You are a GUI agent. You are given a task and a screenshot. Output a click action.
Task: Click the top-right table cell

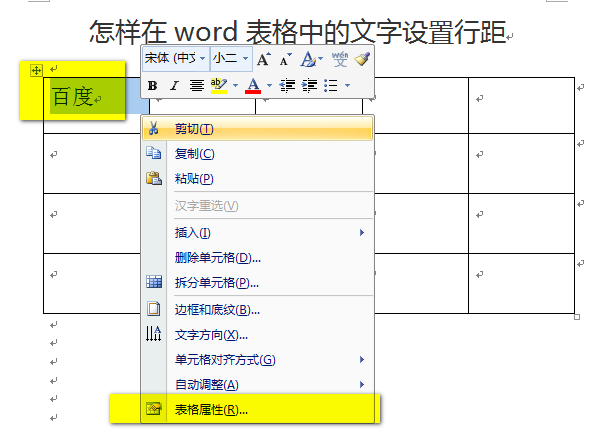pyautogui.click(x=522, y=105)
